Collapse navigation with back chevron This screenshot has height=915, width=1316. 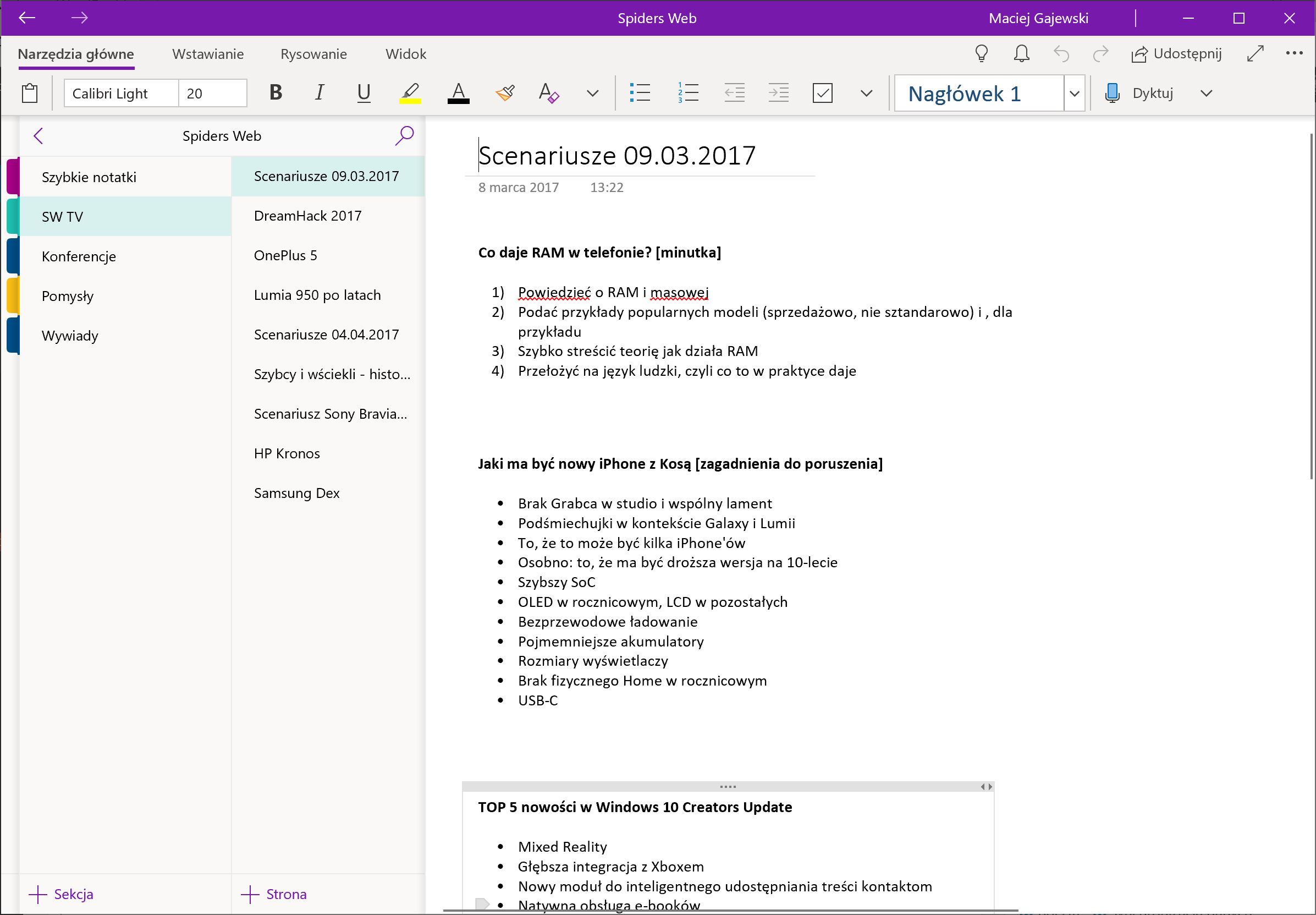click(x=38, y=136)
